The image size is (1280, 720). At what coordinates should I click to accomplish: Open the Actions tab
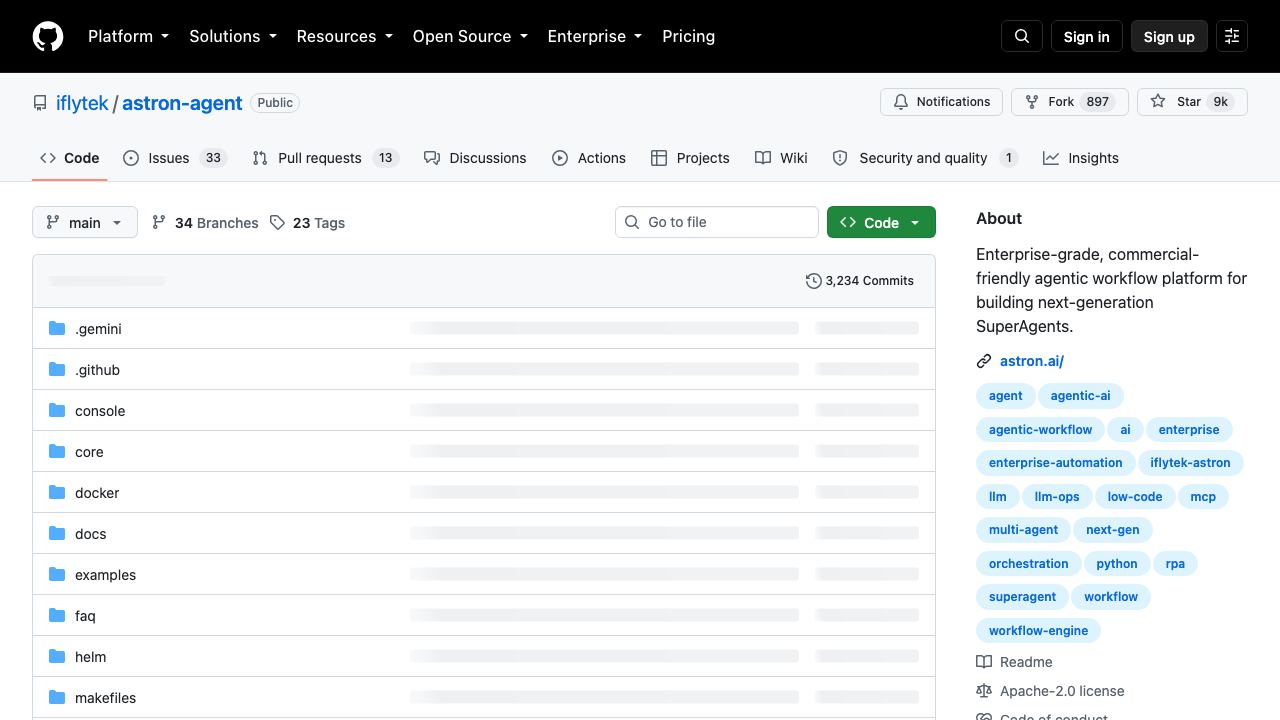(589, 158)
